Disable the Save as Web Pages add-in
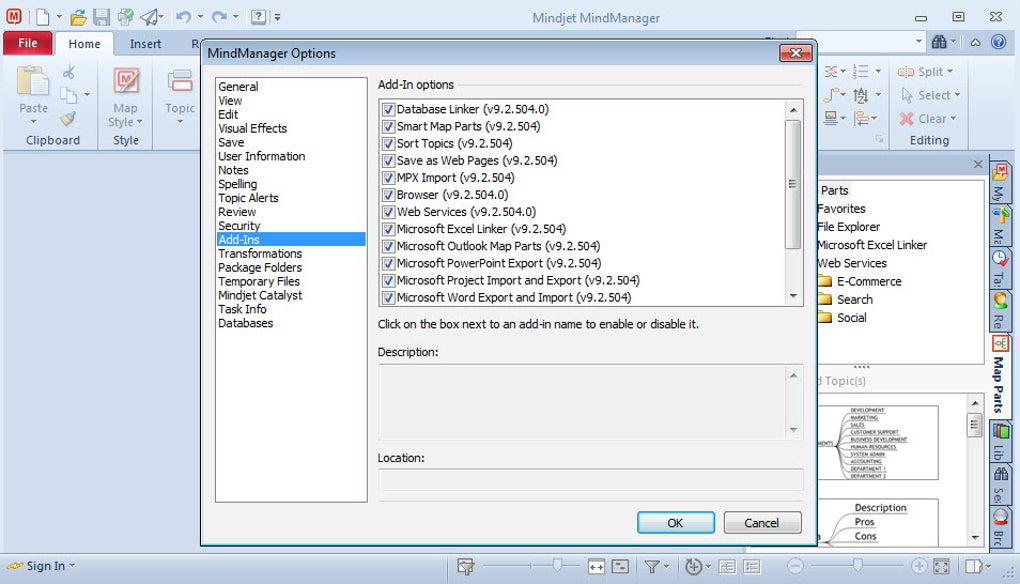This screenshot has height=584, width=1020. [388, 161]
